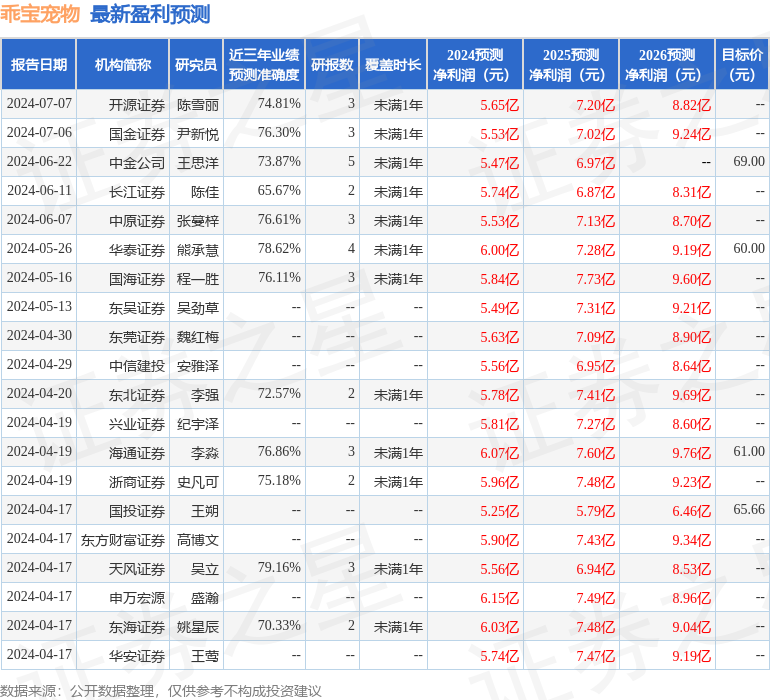Click target price 61.00
Viewport: 770px width, 700px height.
tap(748, 451)
